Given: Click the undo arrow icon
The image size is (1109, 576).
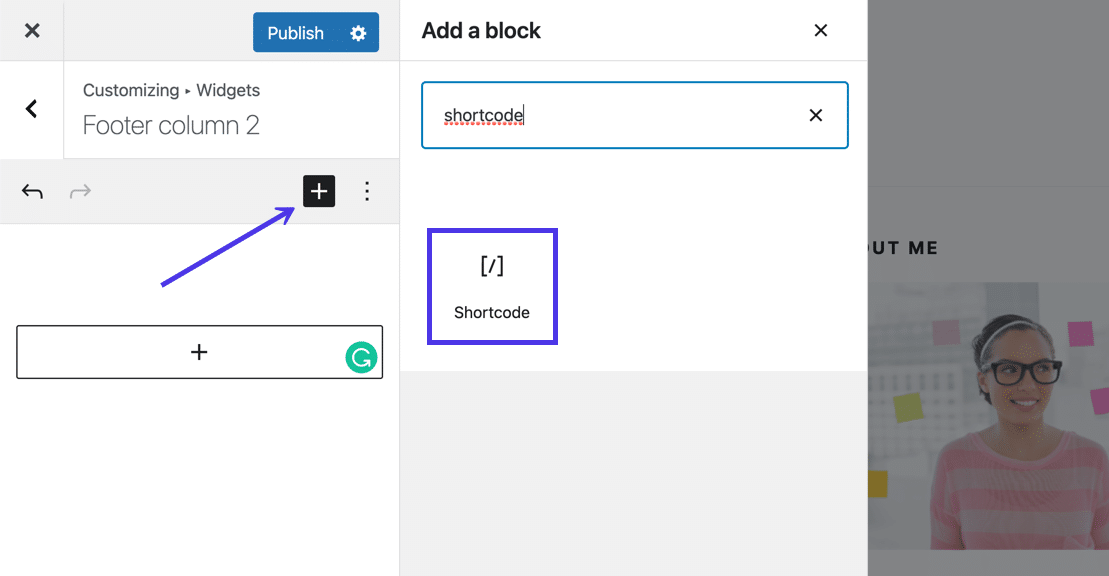Looking at the screenshot, I should coord(31,191).
